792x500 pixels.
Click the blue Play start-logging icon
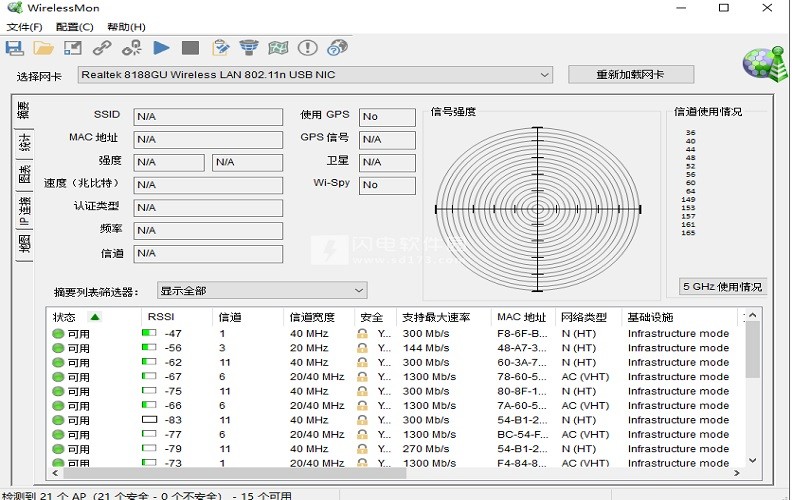coord(161,47)
